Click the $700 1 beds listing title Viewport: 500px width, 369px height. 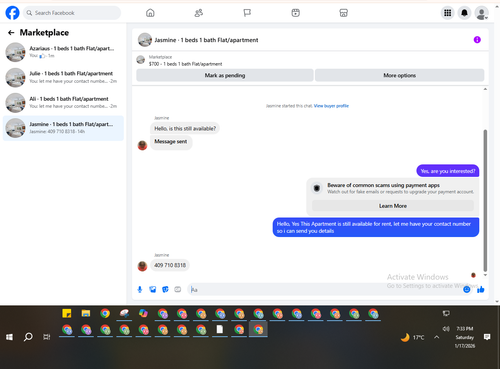(185, 64)
